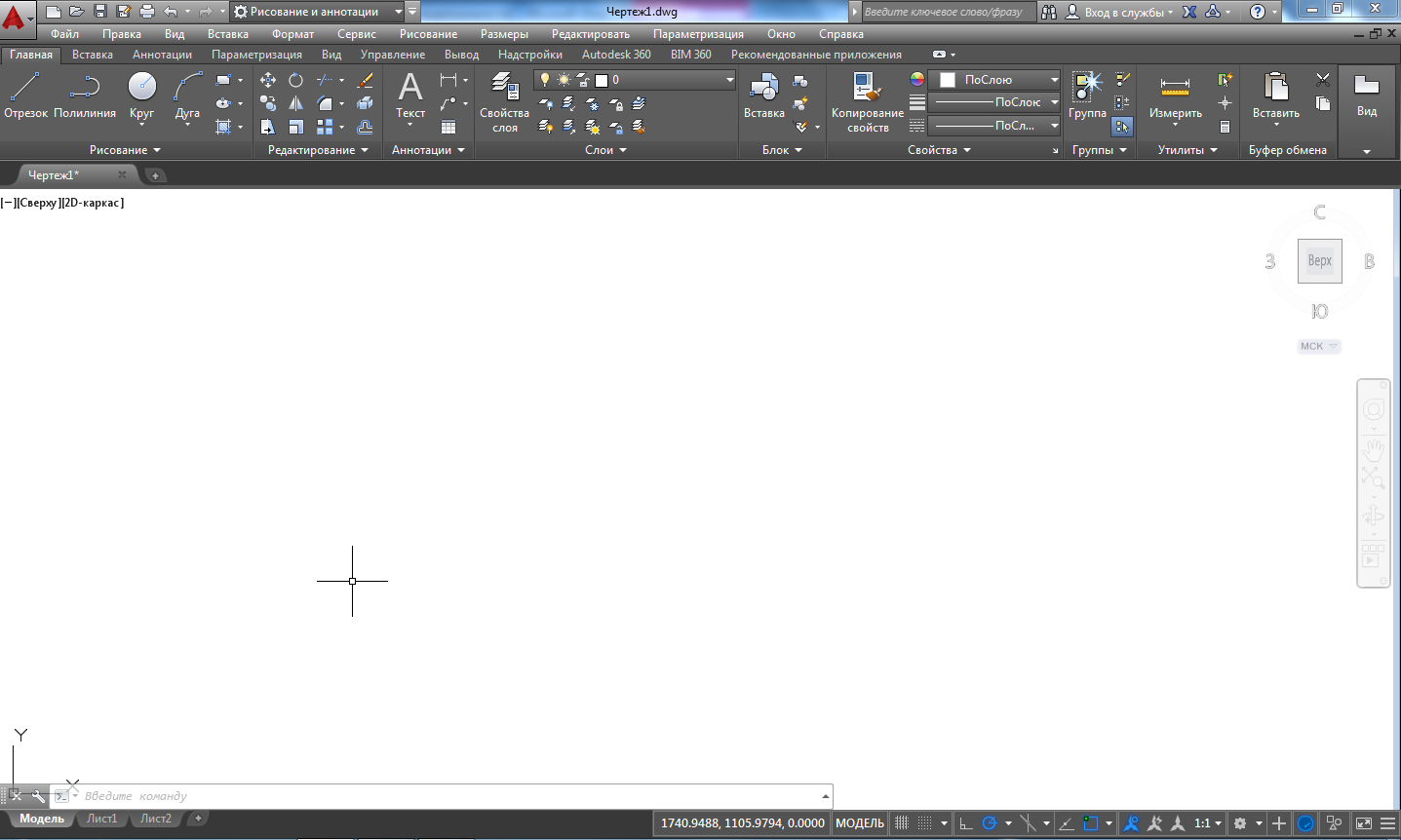Toggle hardware acceleration blue circle icon
Viewport: 1401px width, 840px height.
coord(1306,823)
